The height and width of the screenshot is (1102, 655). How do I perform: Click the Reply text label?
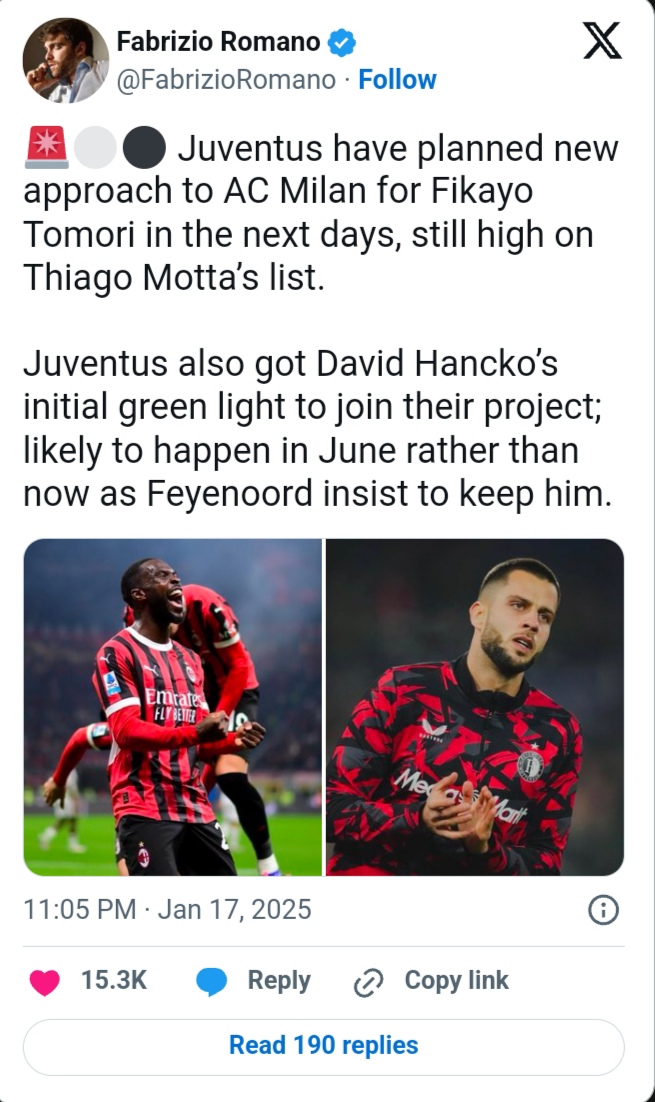[279, 981]
